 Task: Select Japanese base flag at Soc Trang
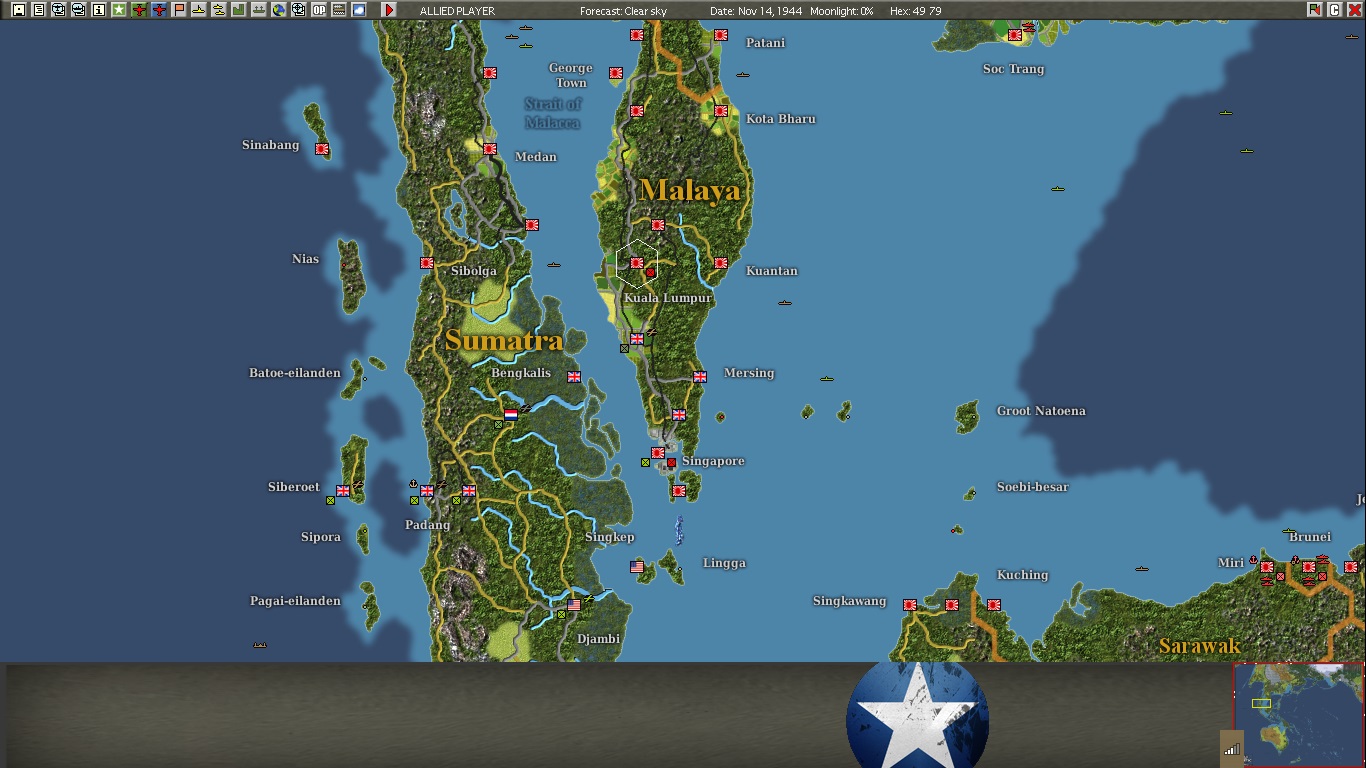click(1015, 35)
